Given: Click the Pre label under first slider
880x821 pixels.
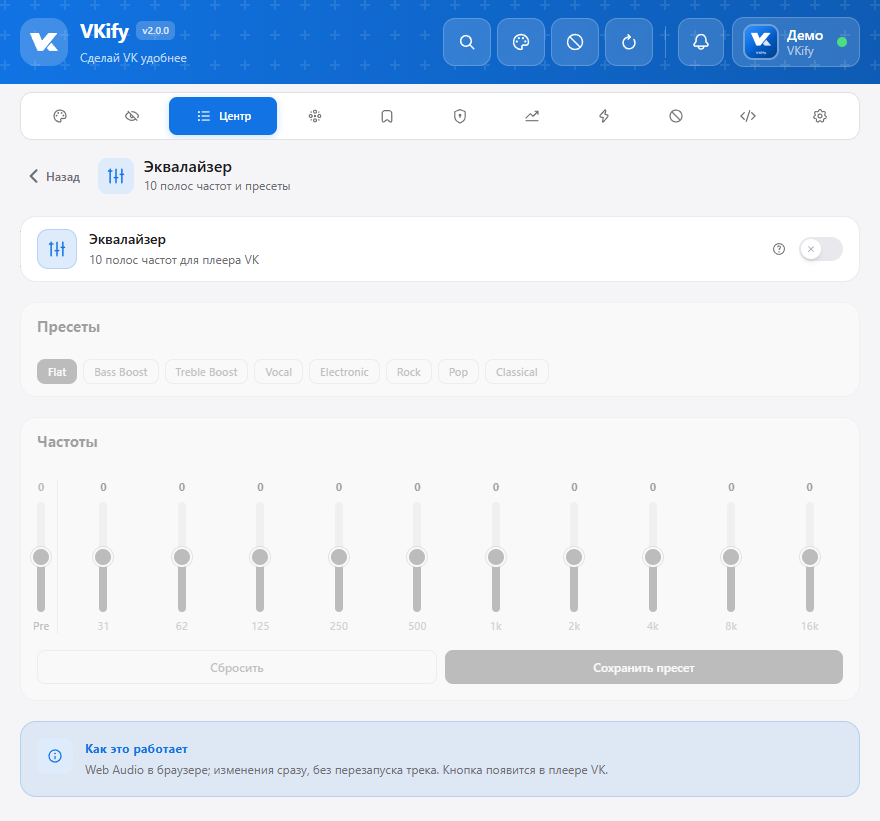Looking at the screenshot, I should [x=41, y=626].
